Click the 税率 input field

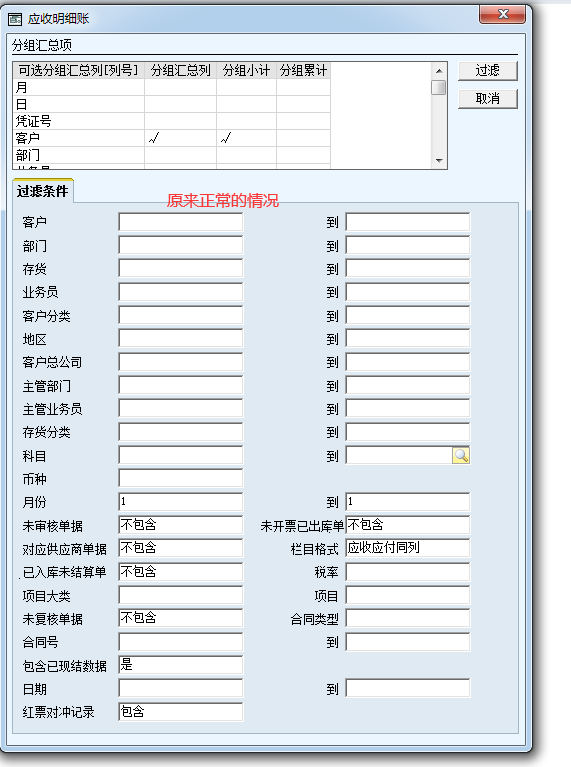point(408,571)
